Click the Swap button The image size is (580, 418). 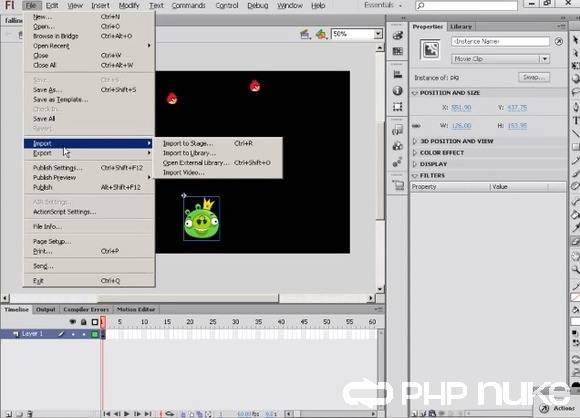(x=534, y=77)
